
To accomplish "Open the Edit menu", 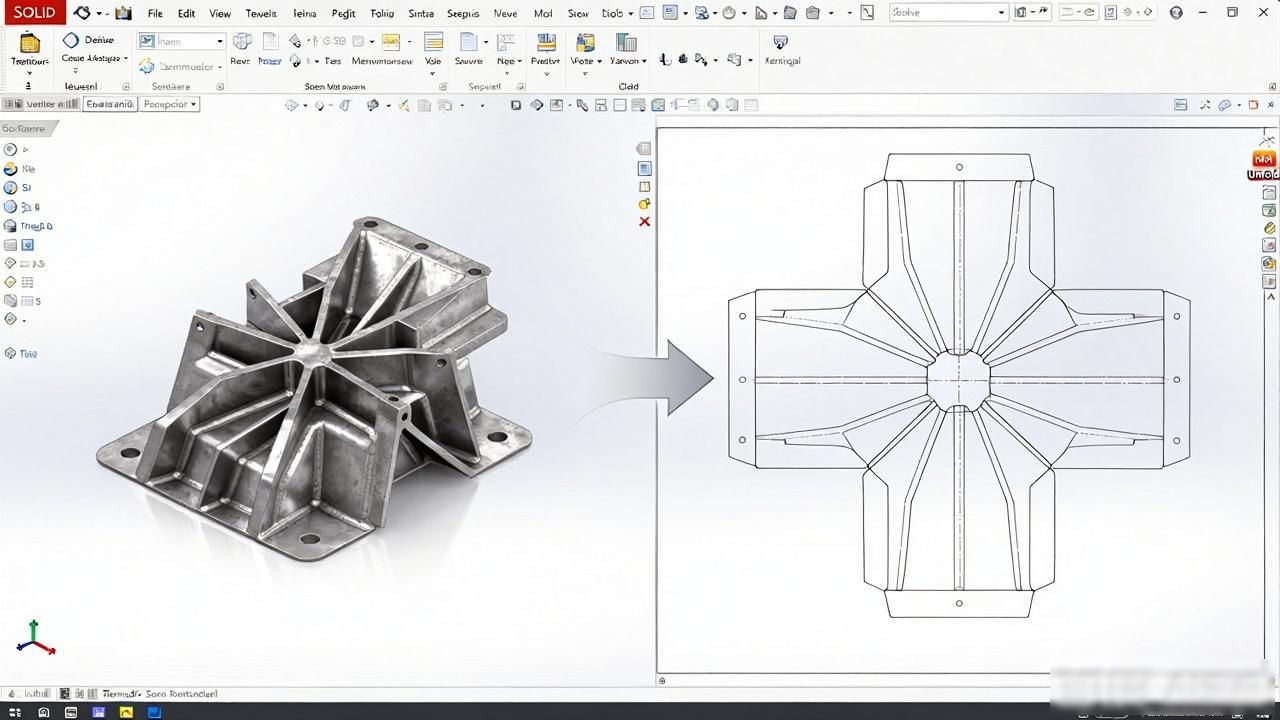I will [186, 14].
